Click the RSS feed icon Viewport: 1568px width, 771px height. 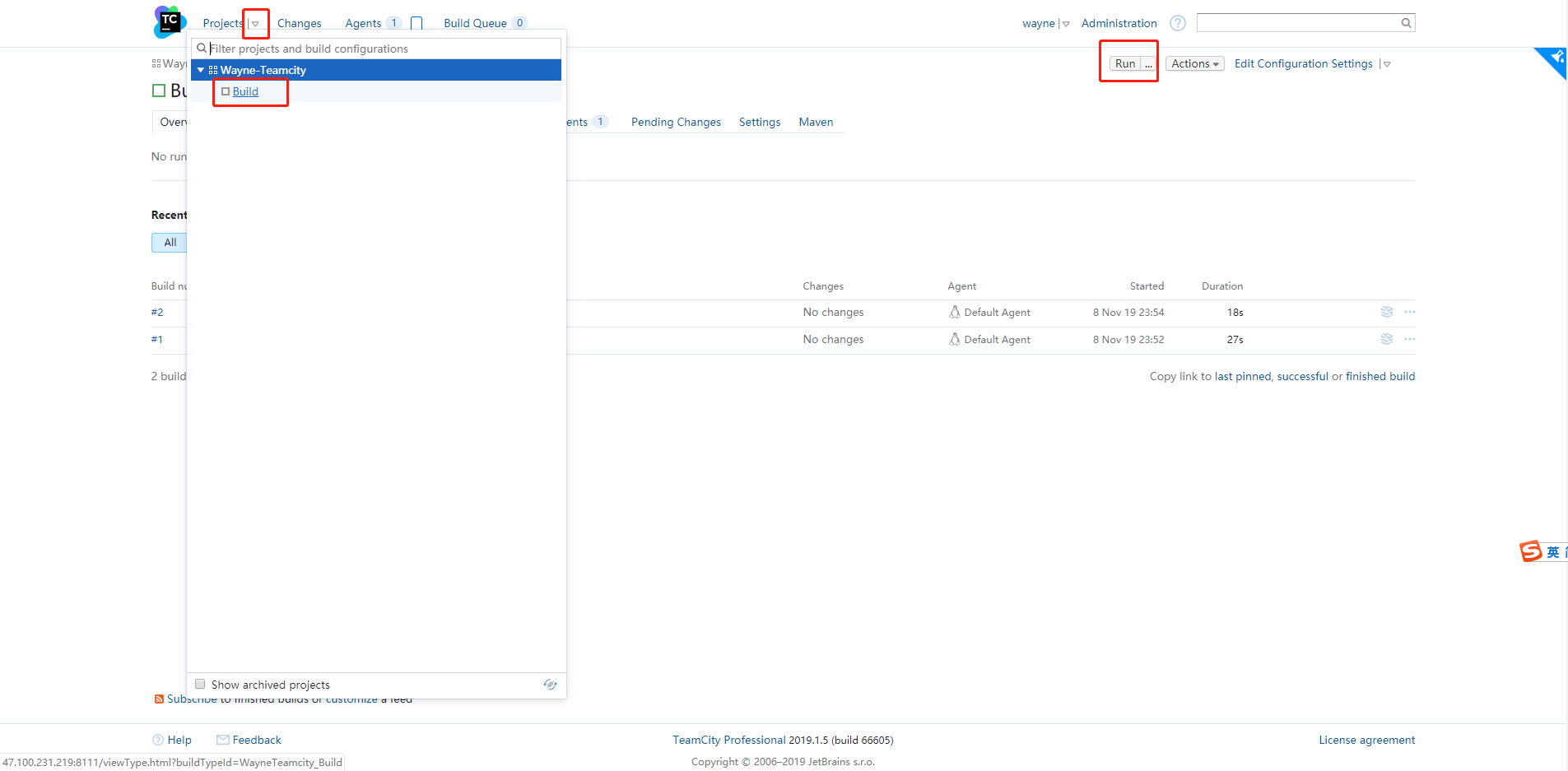tap(159, 699)
